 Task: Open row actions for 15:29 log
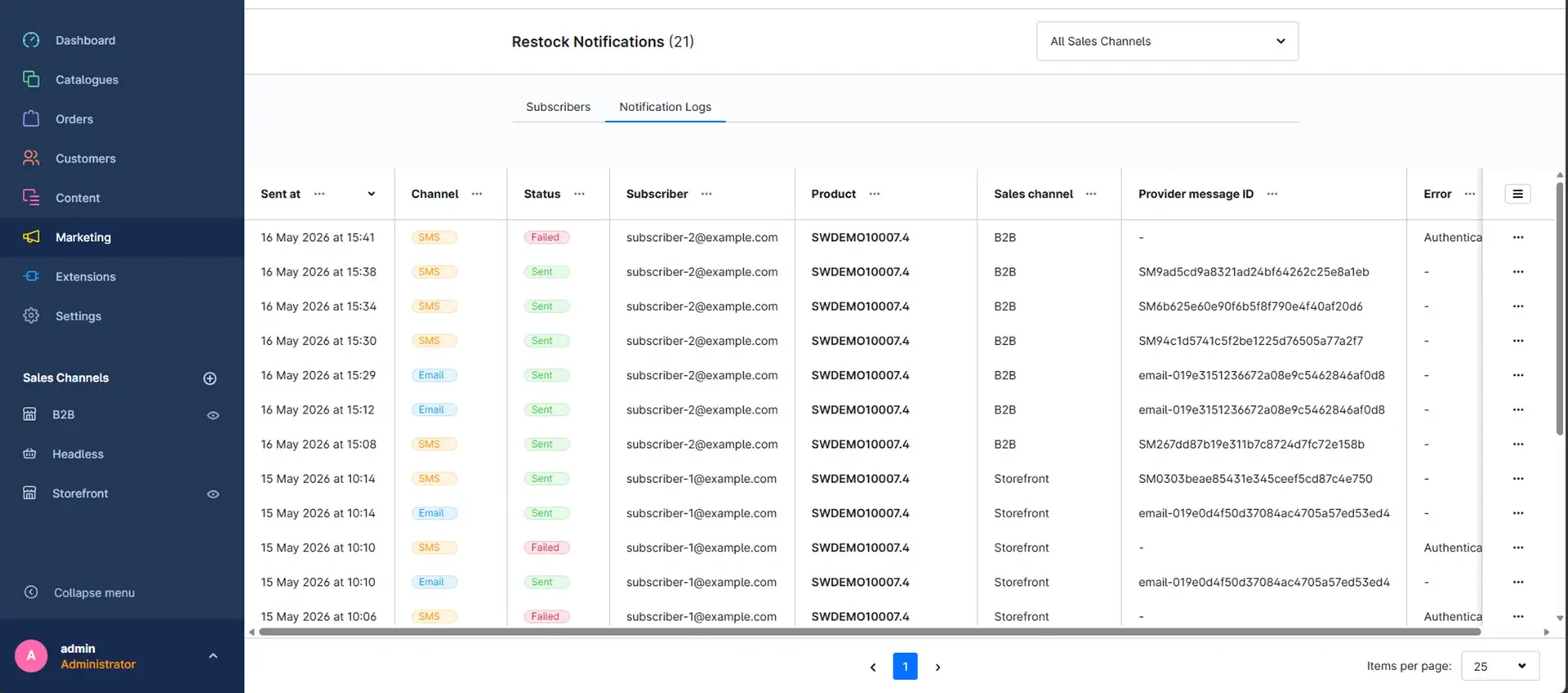(1518, 375)
